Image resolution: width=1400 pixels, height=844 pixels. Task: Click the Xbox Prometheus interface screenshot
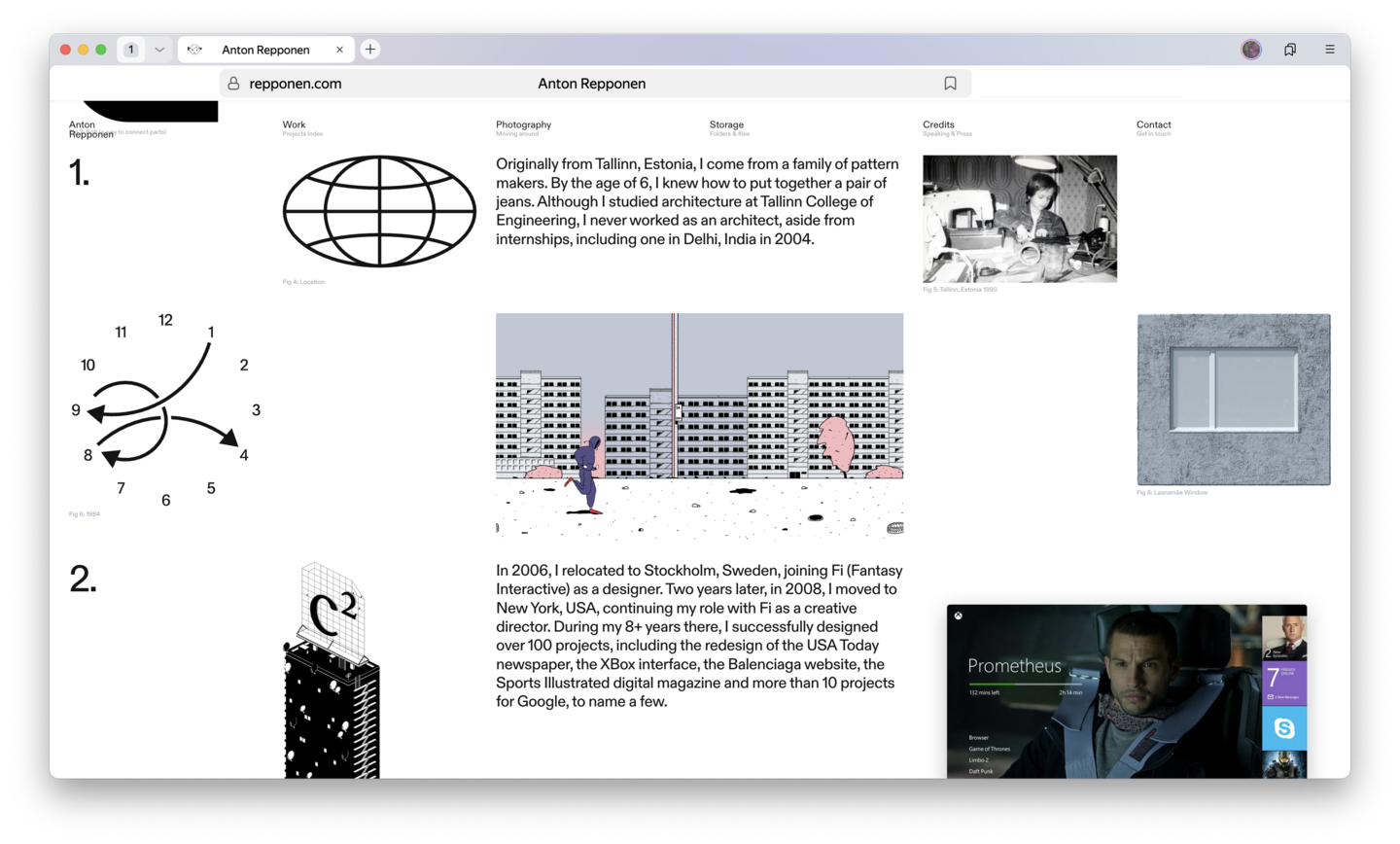tap(1126, 690)
